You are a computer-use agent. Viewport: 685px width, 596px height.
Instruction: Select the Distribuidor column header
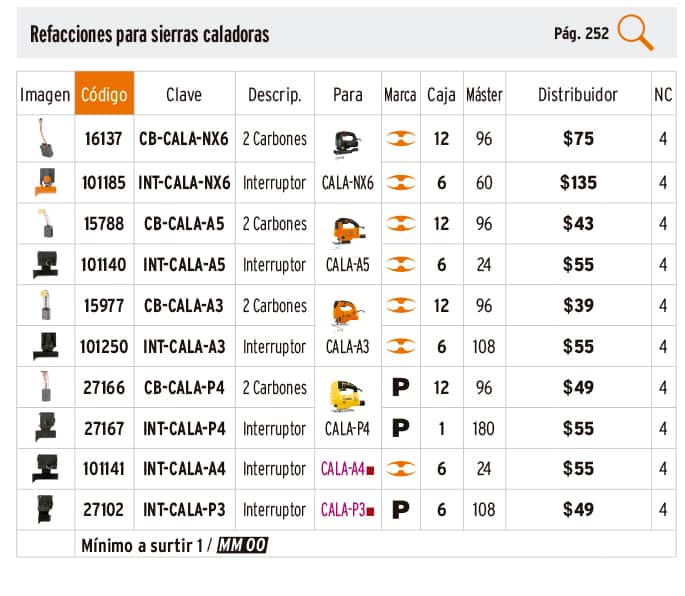click(578, 94)
